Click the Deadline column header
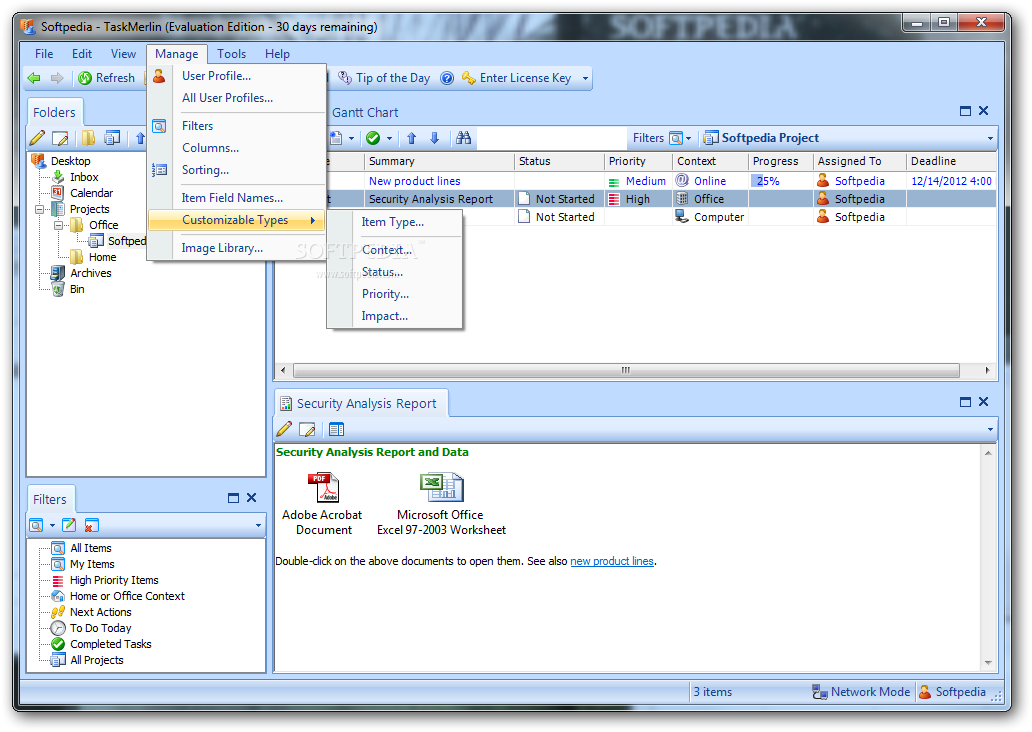 point(950,161)
